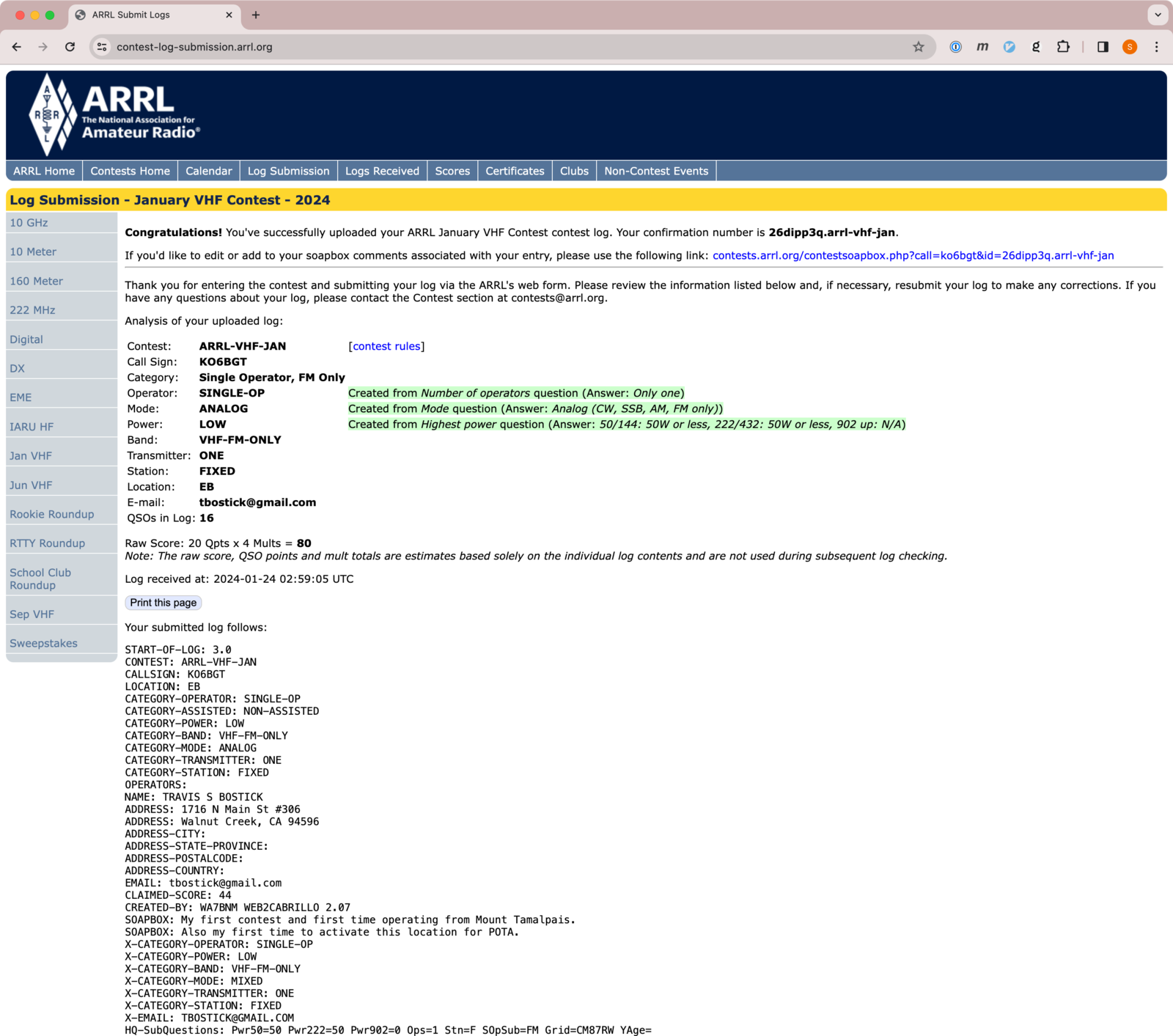Open the Scores menu item
The width and height of the screenshot is (1173, 1036).
452,171
